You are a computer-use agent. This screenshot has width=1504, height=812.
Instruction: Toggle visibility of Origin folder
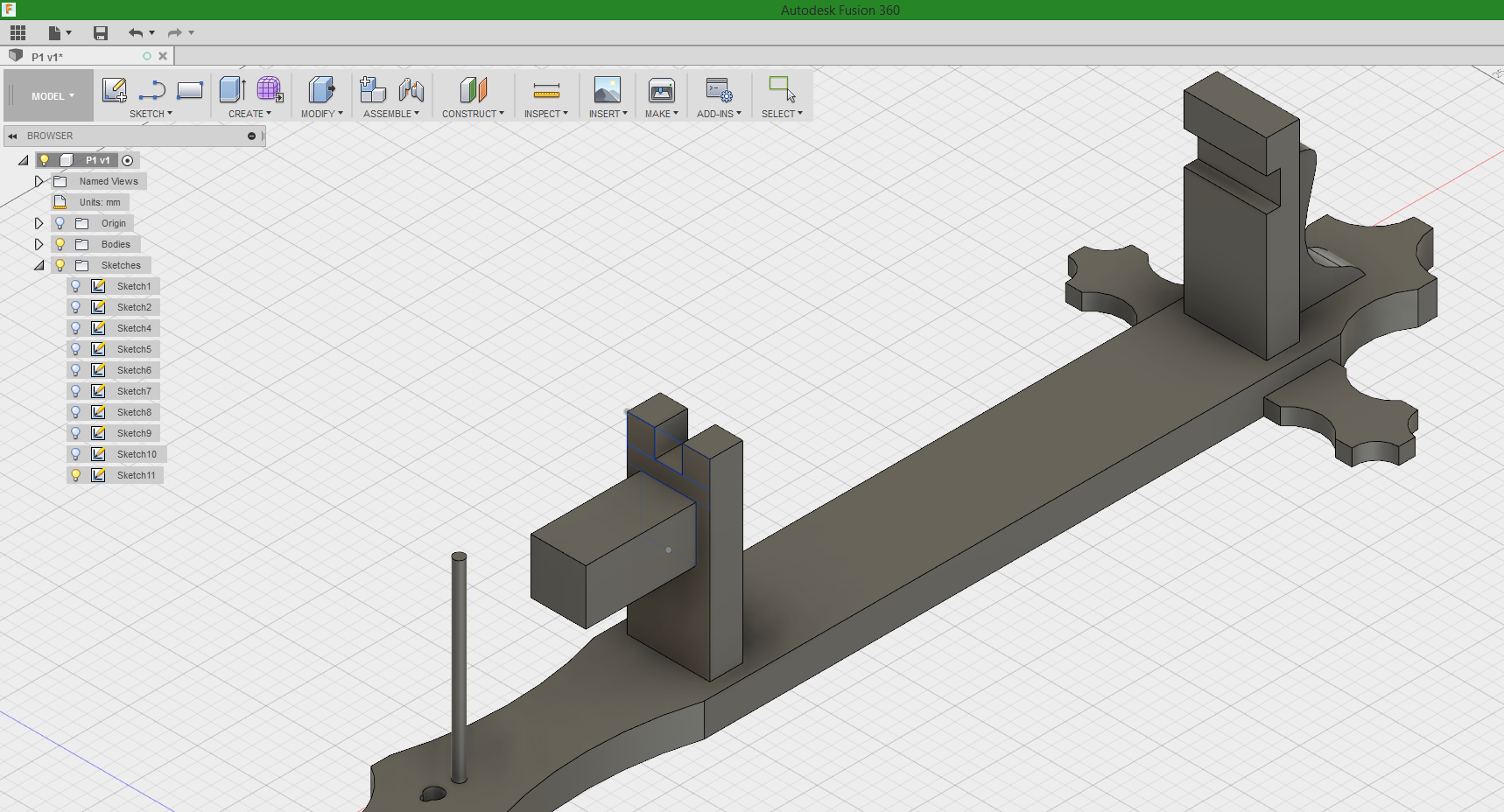[60, 223]
